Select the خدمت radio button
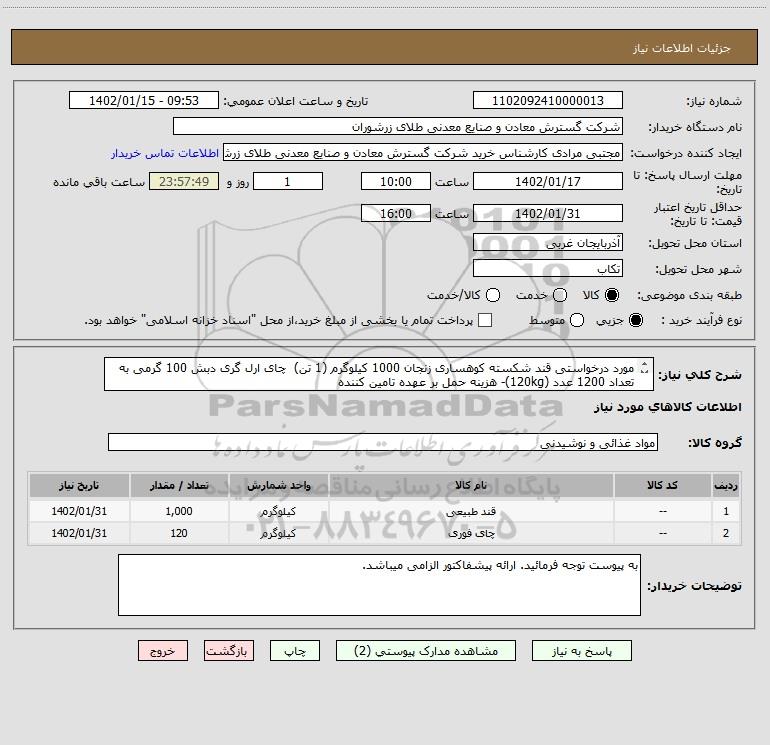770x745 pixels. [560, 295]
